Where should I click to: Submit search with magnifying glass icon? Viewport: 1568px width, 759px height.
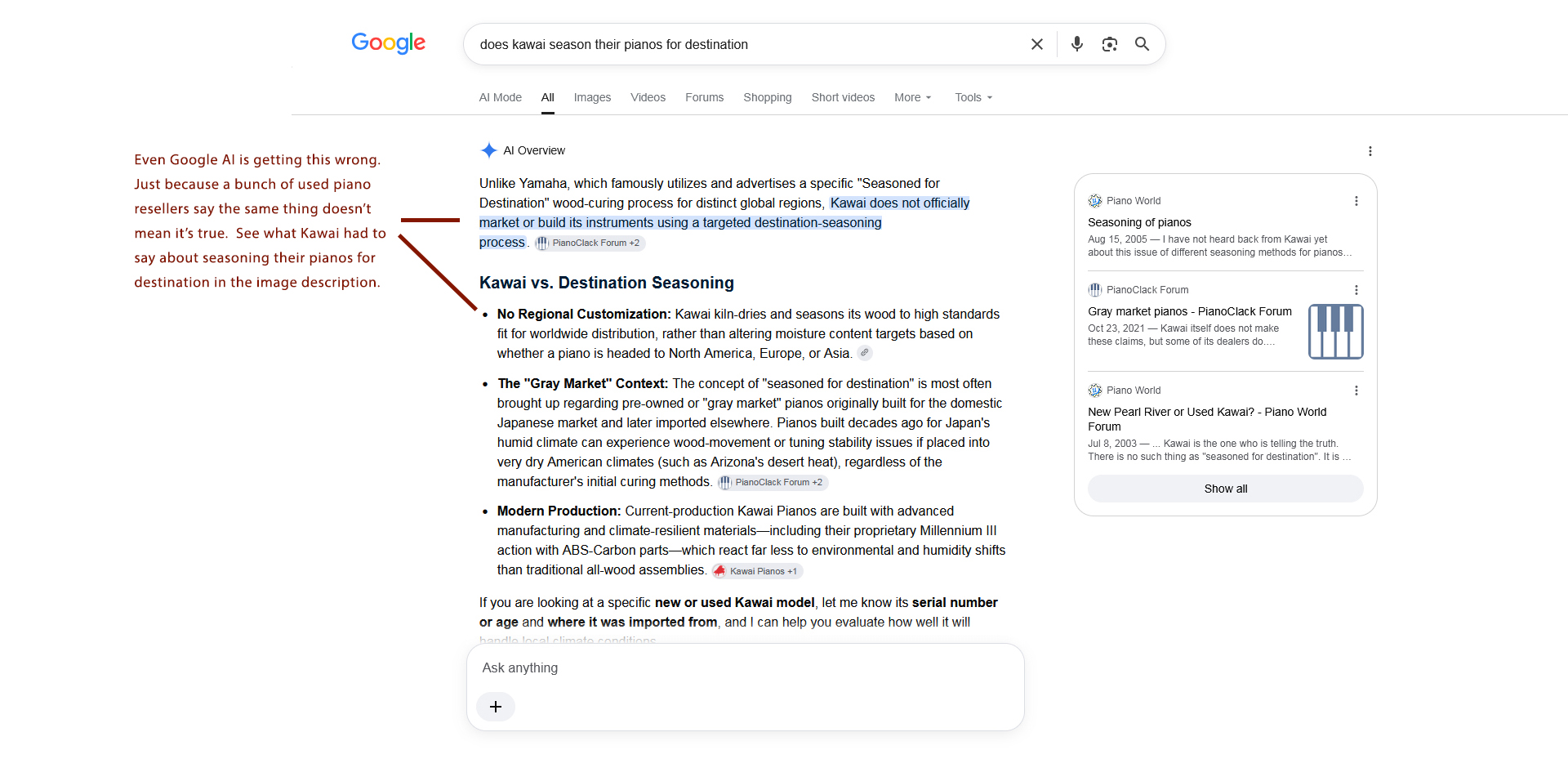click(1142, 44)
